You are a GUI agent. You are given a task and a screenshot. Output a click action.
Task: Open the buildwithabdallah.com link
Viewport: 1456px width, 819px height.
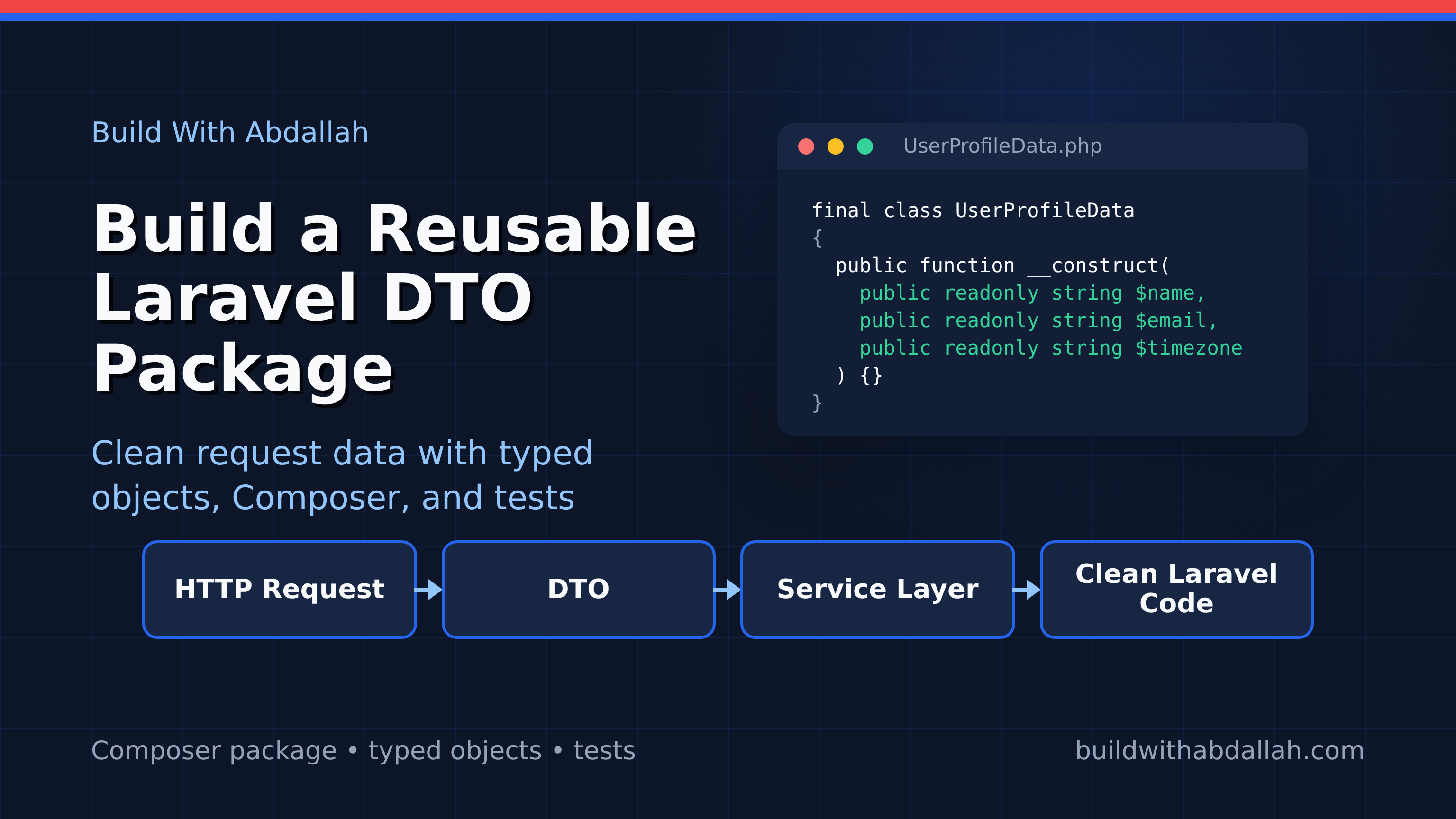(x=1220, y=751)
